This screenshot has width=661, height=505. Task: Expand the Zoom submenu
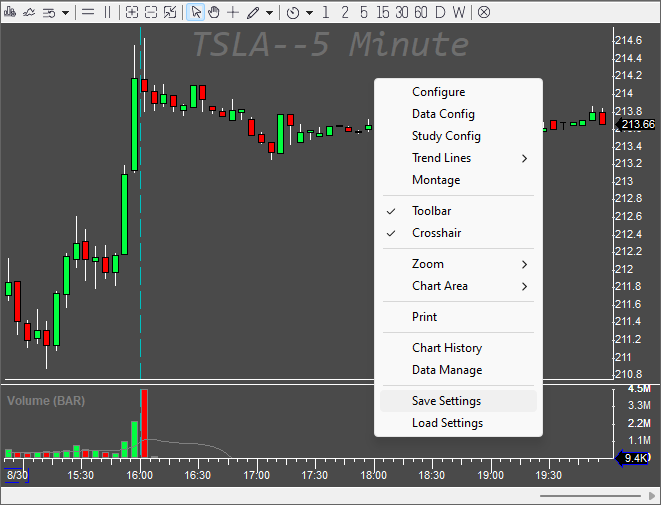[x=458, y=264]
